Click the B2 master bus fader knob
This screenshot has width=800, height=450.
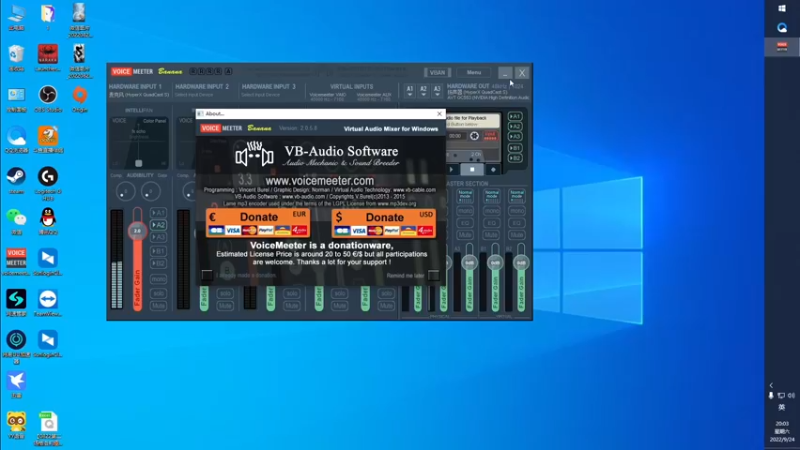pos(521,263)
